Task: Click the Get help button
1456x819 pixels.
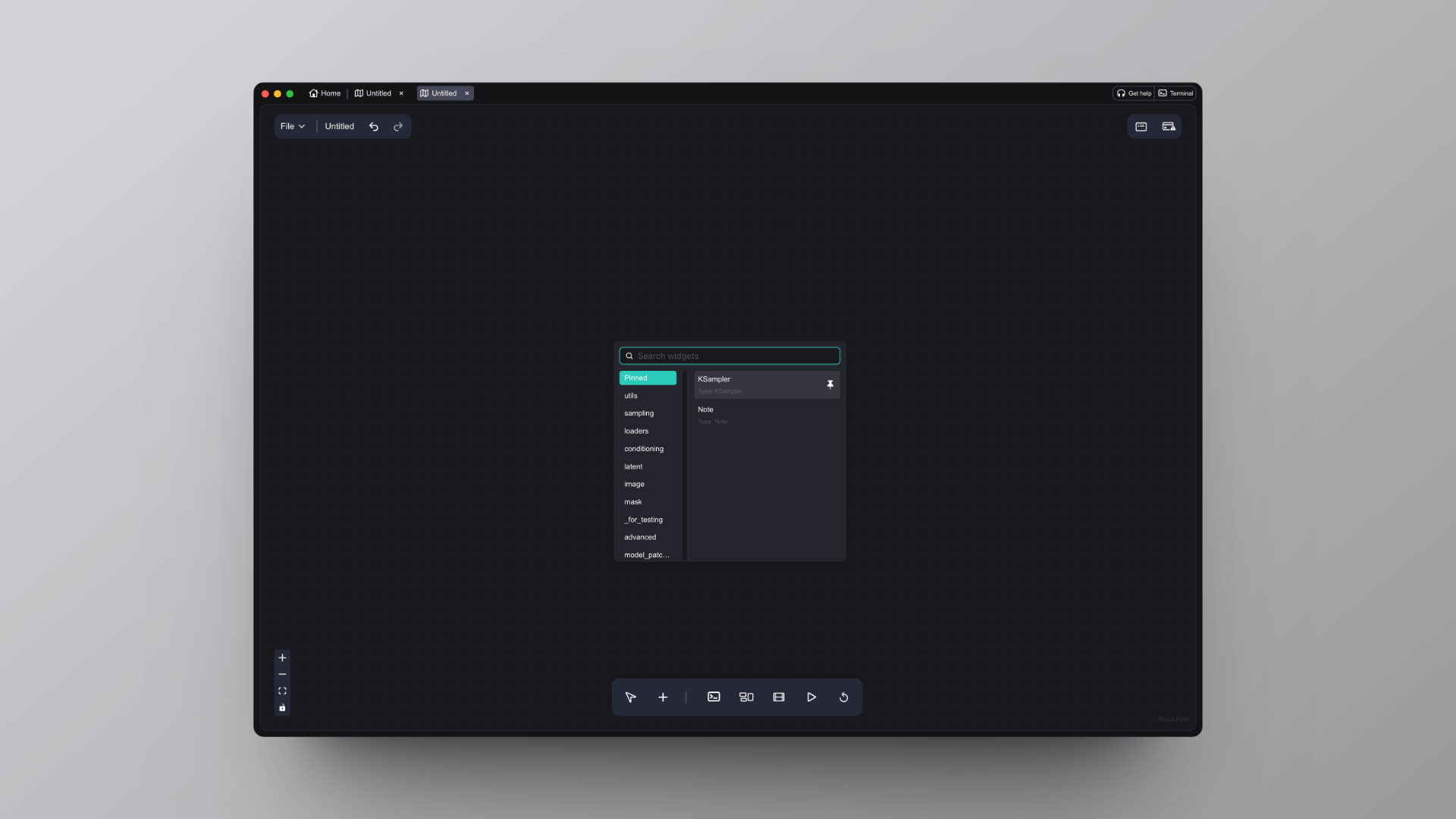Action: coord(1134,93)
